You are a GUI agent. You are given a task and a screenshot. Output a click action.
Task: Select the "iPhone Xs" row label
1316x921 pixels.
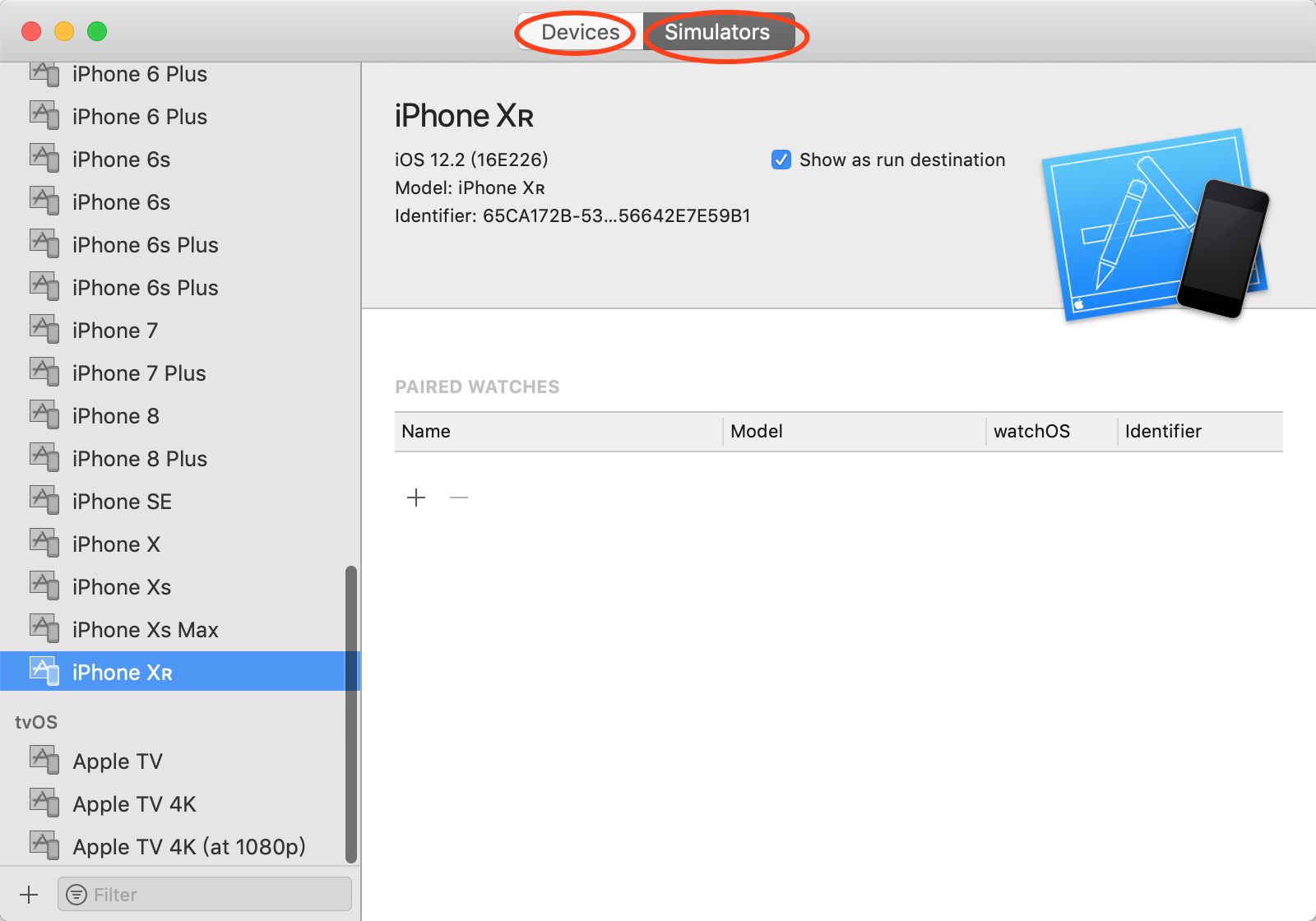(x=122, y=587)
